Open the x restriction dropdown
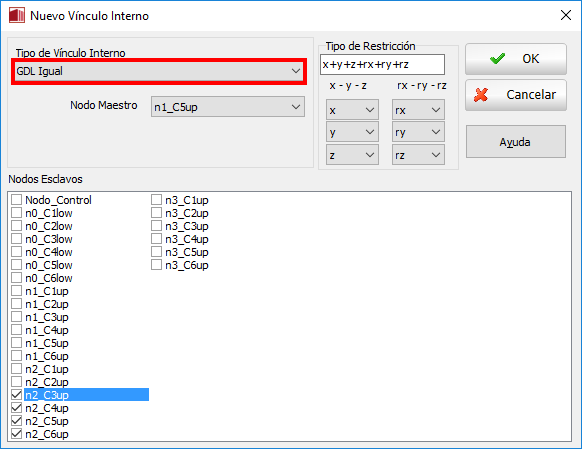582x449 pixels. tap(352, 110)
